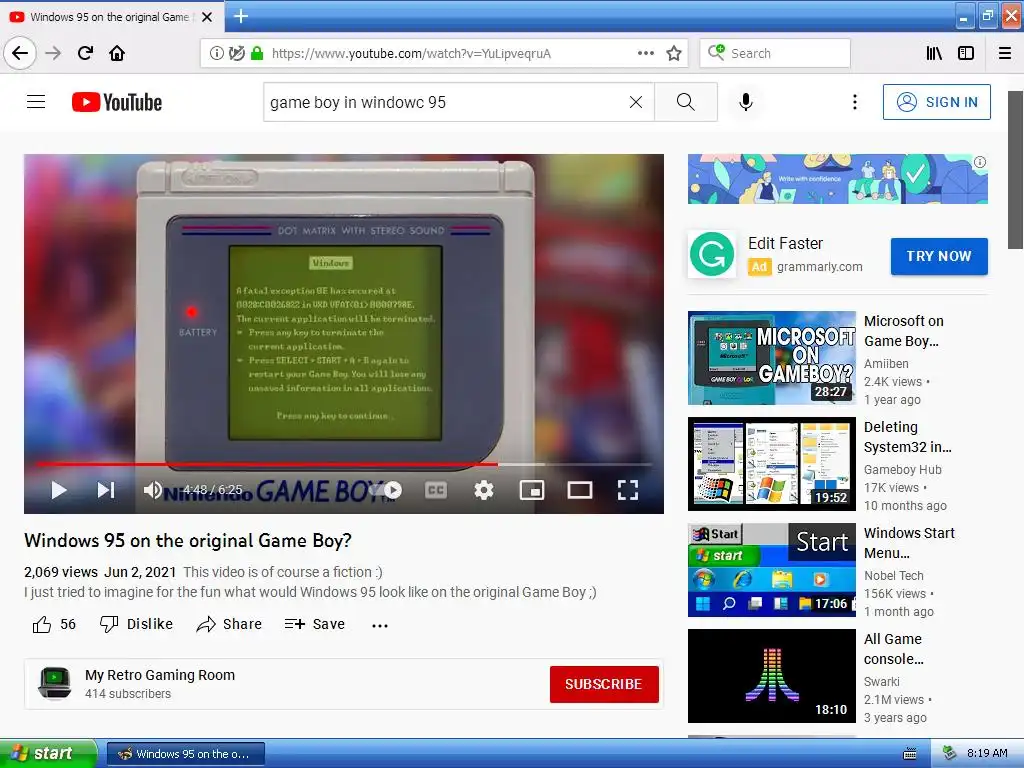Screen dimensions: 1024x768
Task: Open page actions three-dot menu in address bar
Action: (645, 53)
